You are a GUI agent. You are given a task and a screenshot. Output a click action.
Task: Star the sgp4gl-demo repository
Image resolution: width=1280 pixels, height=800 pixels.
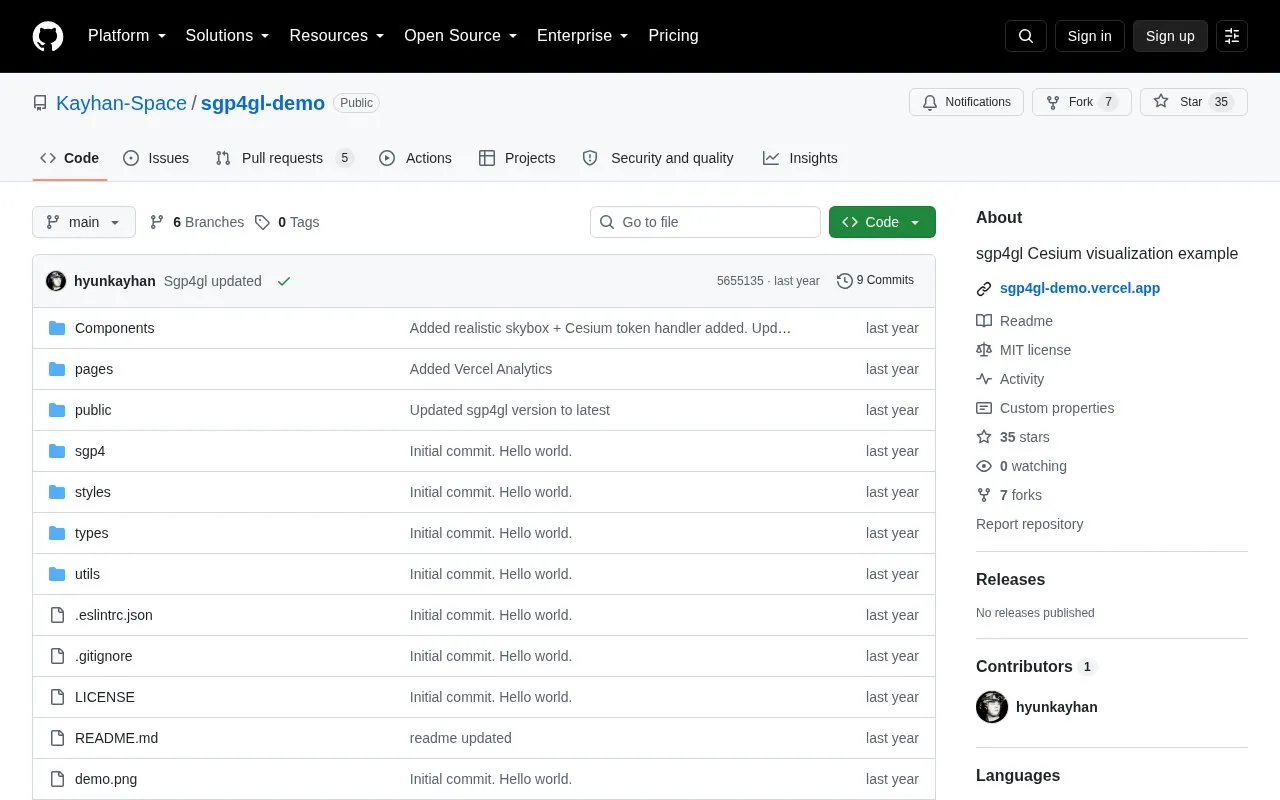pyautogui.click(x=1193, y=102)
